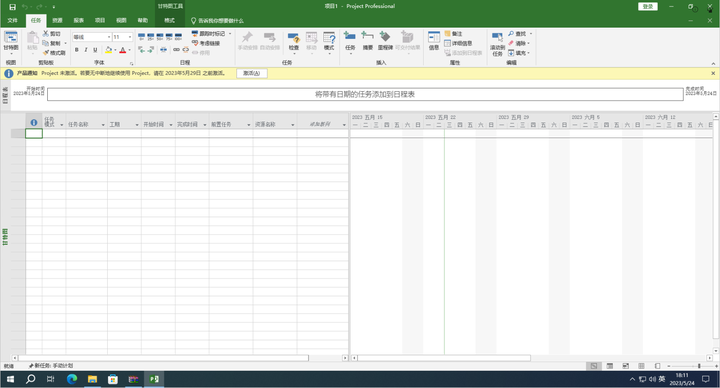Save the project via Quick Access toolbar
The width and height of the screenshot is (720, 388).
tap(12, 7)
